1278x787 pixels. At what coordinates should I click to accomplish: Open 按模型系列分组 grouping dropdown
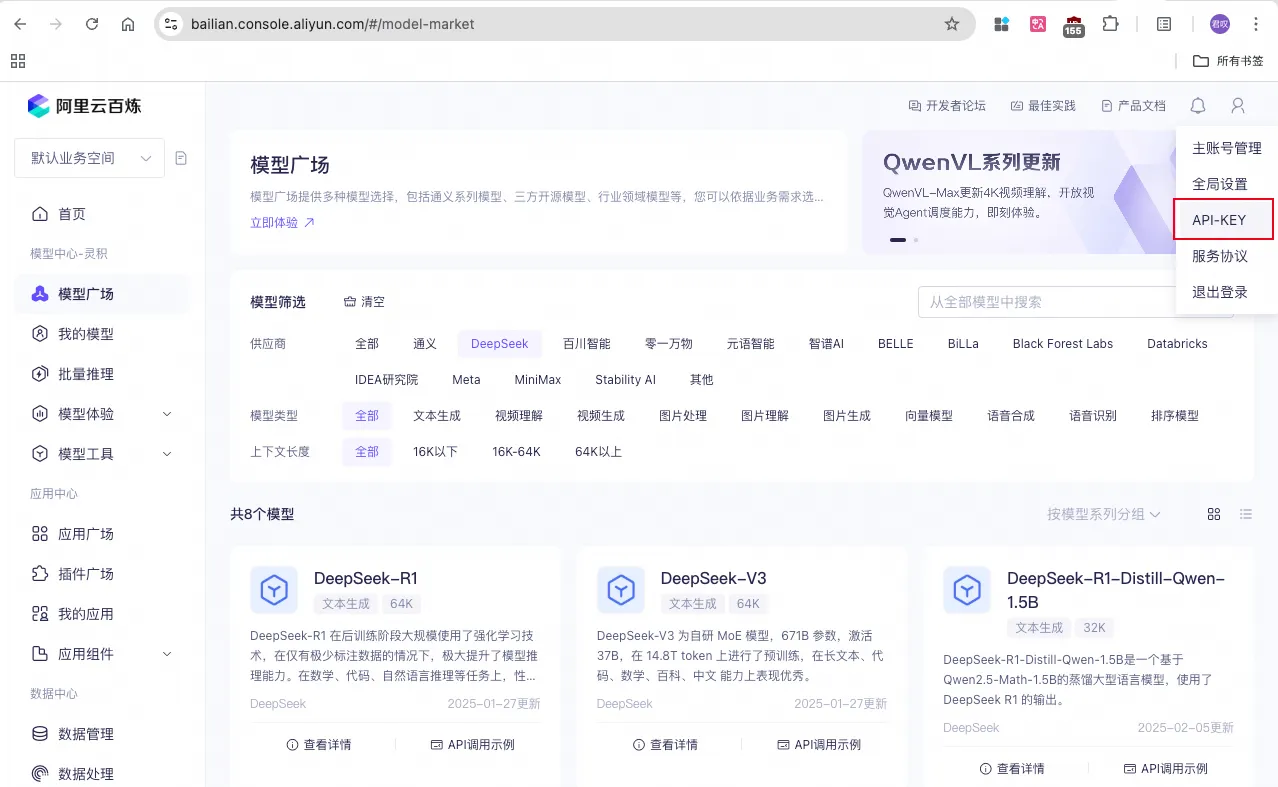click(1104, 514)
